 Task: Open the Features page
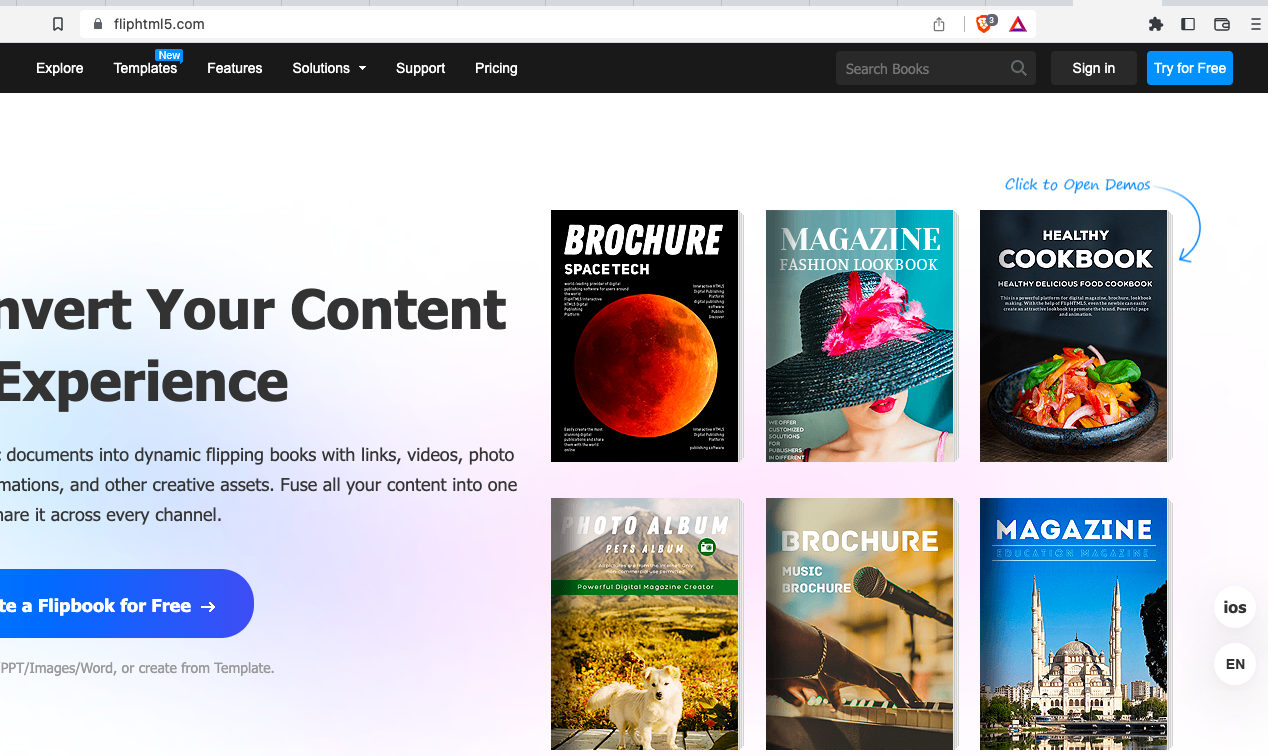click(235, 68)
